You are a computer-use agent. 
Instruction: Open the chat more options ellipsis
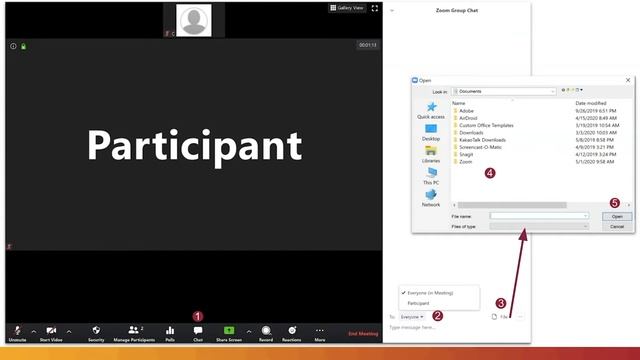(520, 317)
